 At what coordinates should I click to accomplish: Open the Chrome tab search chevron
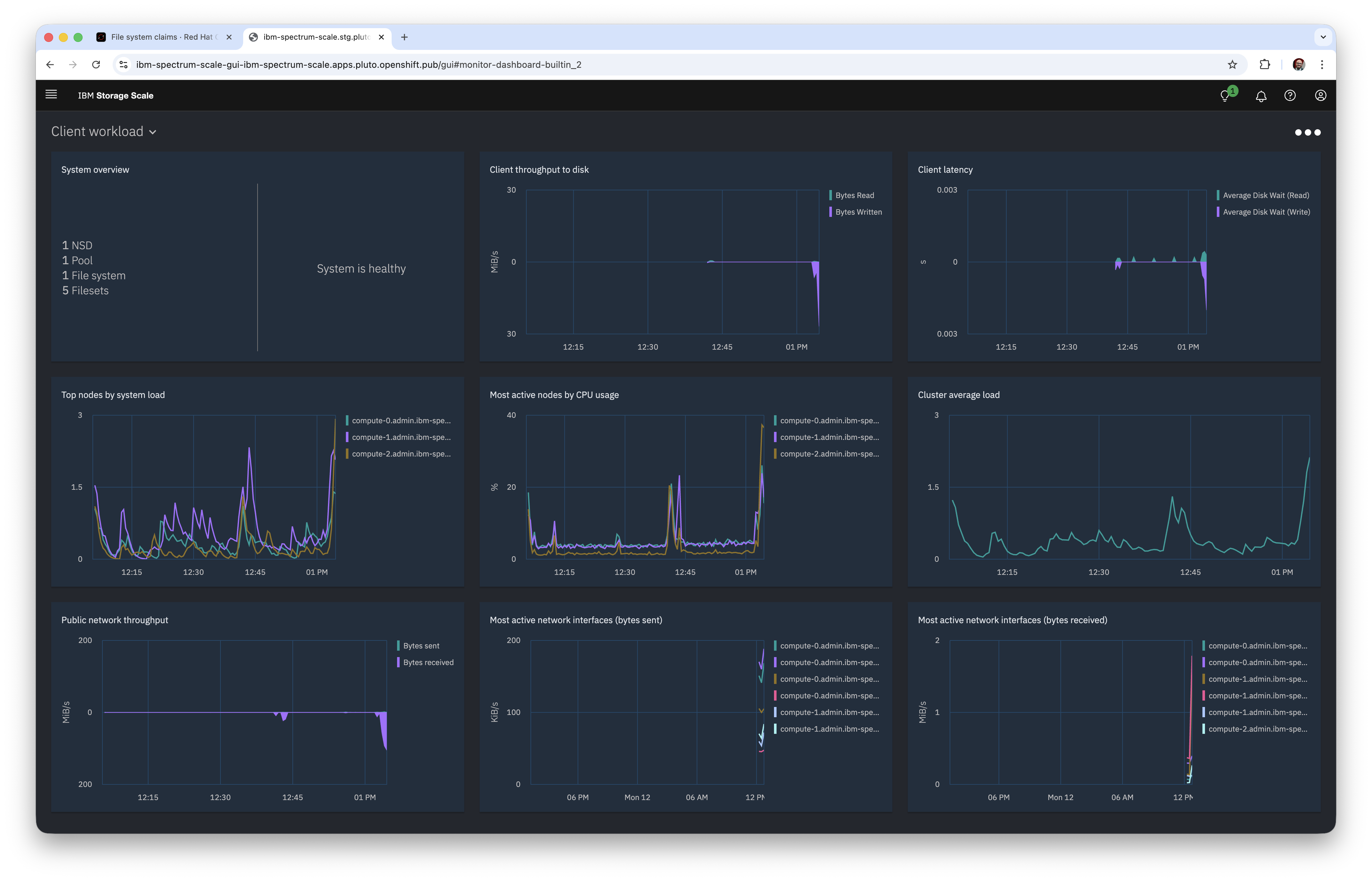click(1323, 37)
